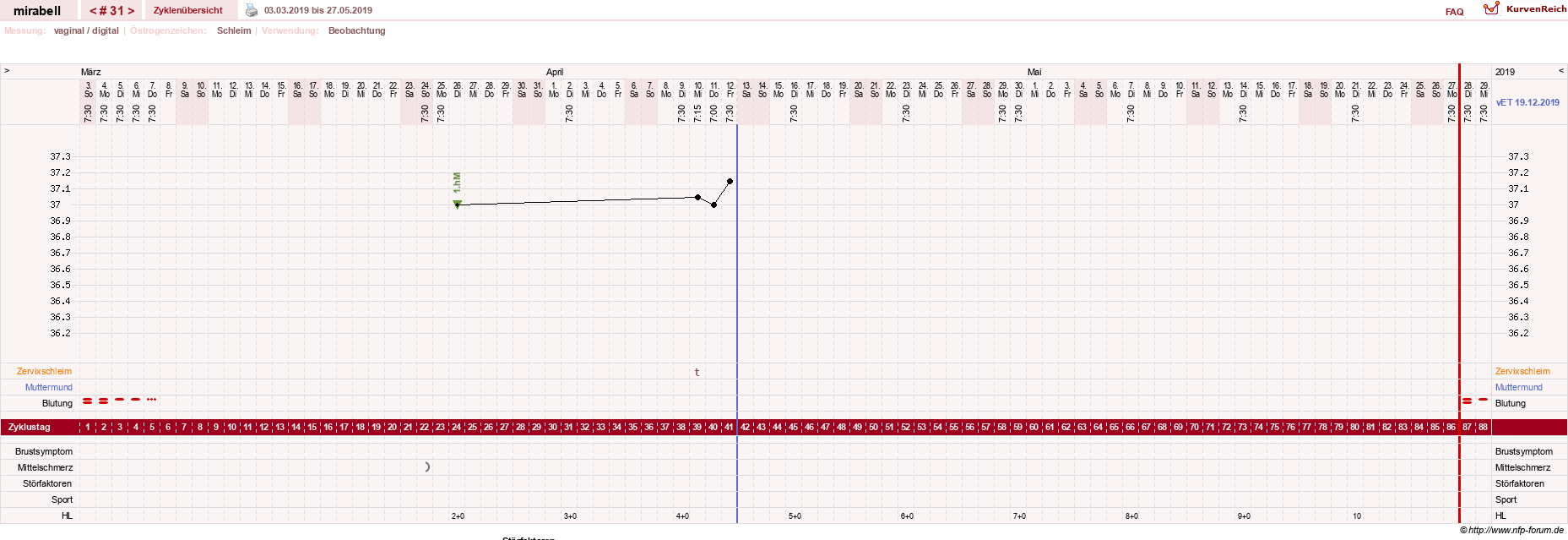Click the bleeding mark on cycle day 87
1568x540 pixels.
tap(1467, 401)
